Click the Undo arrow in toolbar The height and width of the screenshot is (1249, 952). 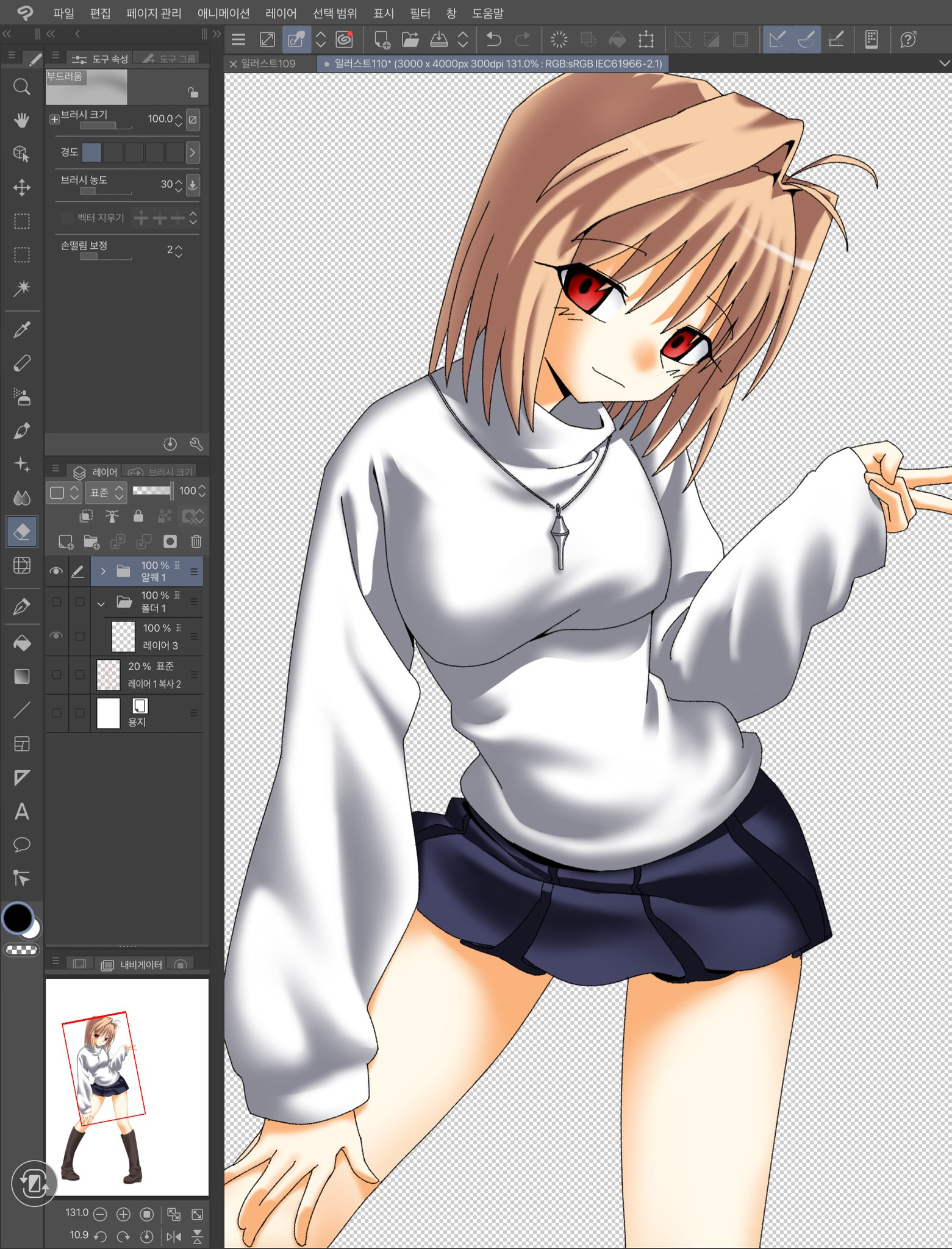point(493,40)
